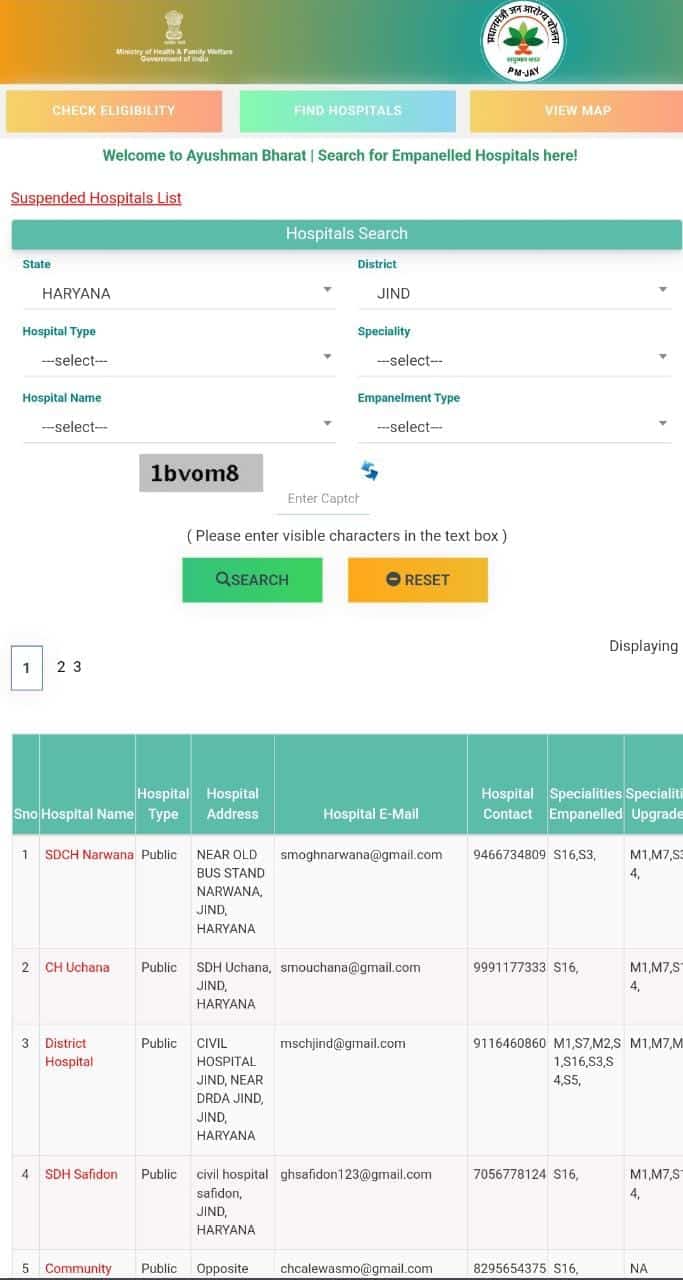Open the District dropdown showing JIND
683x1280 pixels.
(x=513, y=293)
